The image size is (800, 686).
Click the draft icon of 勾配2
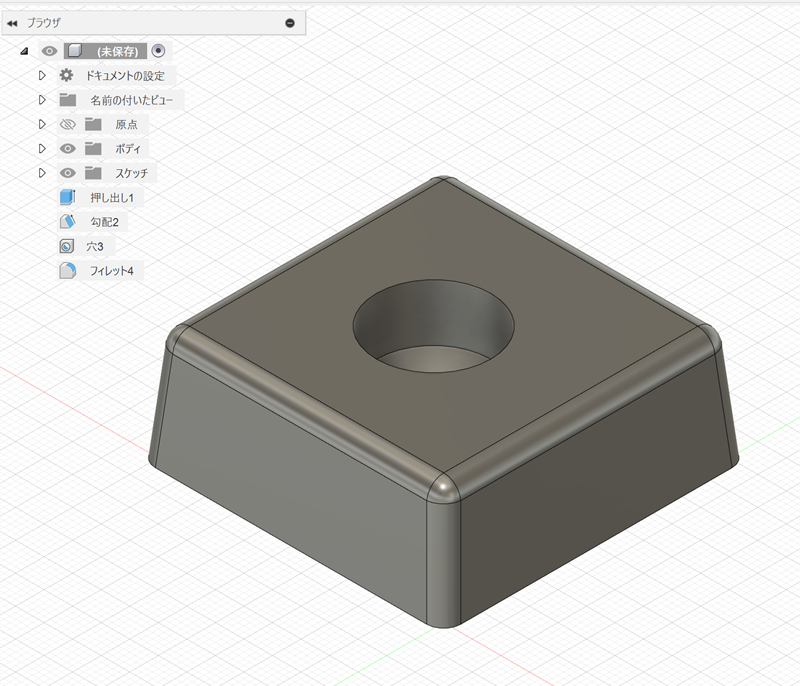click(67, 221)
